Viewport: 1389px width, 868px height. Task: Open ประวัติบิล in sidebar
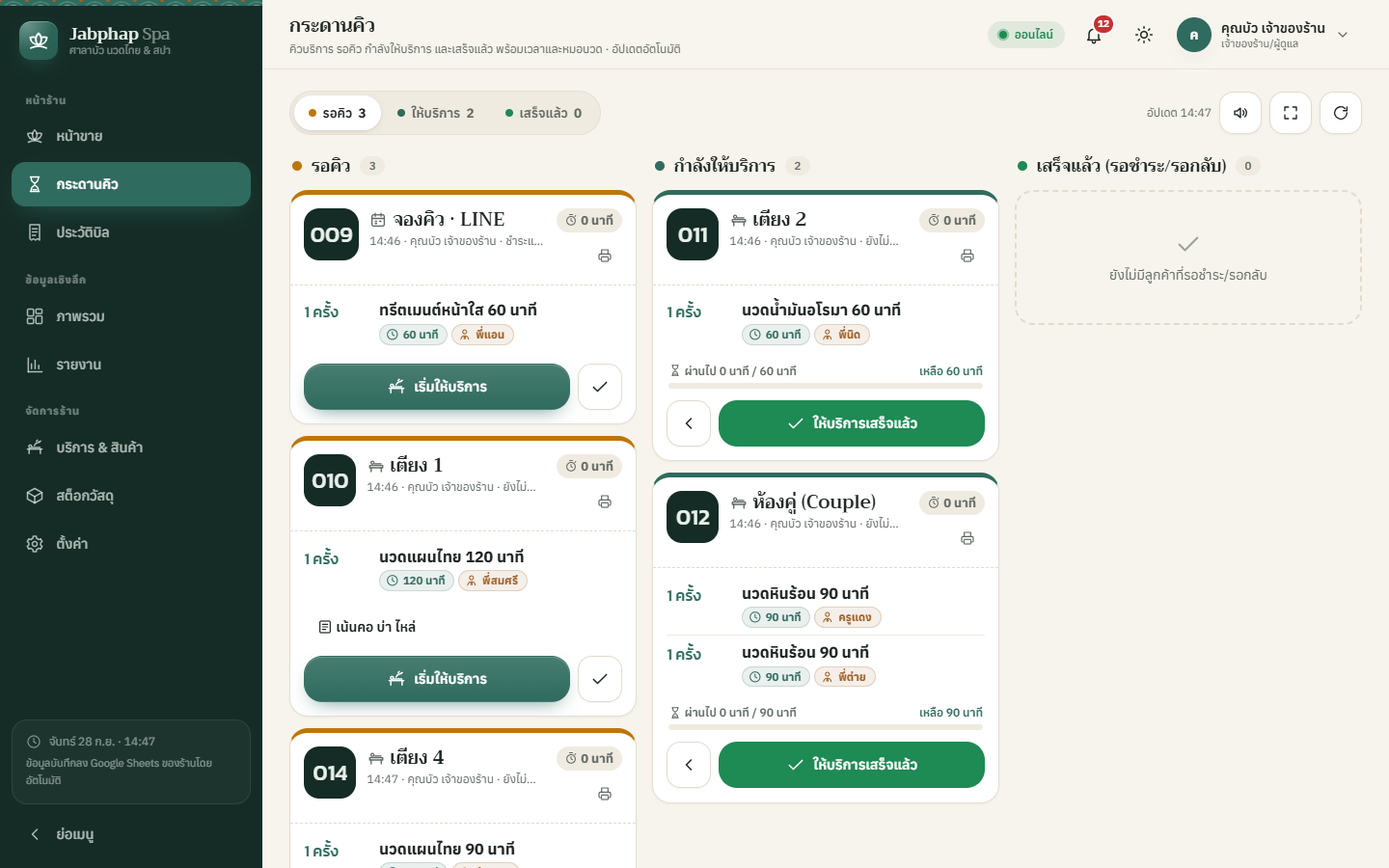pyautogui.click(x=131, y=232)
